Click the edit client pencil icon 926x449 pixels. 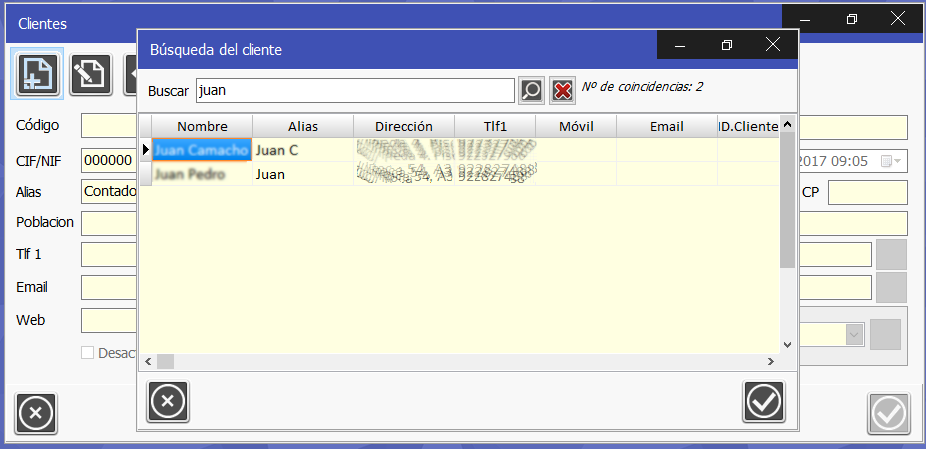(91, 74)
